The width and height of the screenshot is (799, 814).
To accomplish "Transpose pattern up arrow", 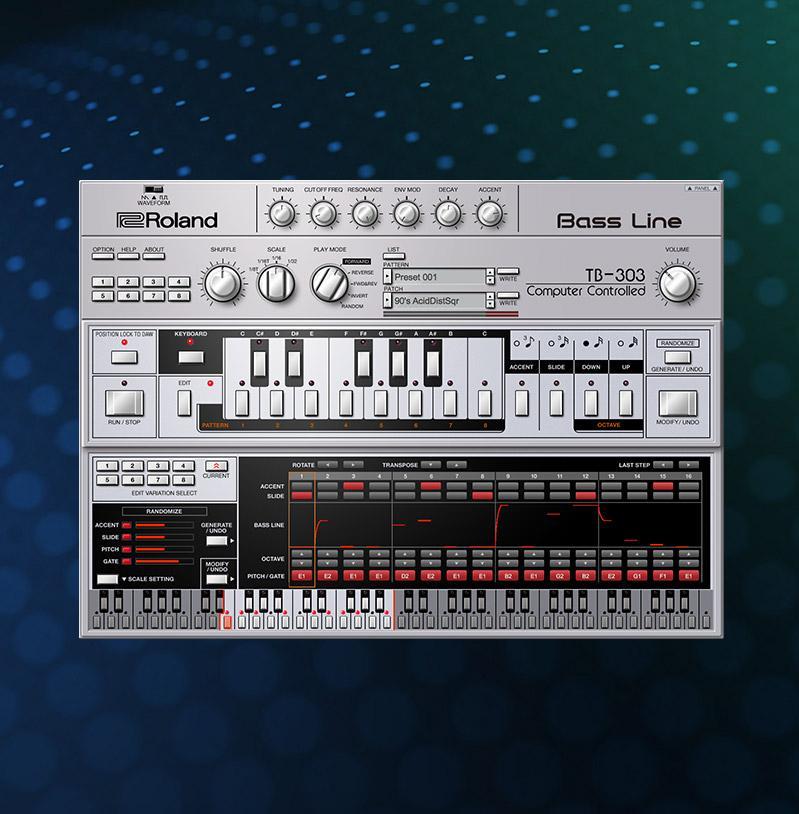I will point(456,465).
